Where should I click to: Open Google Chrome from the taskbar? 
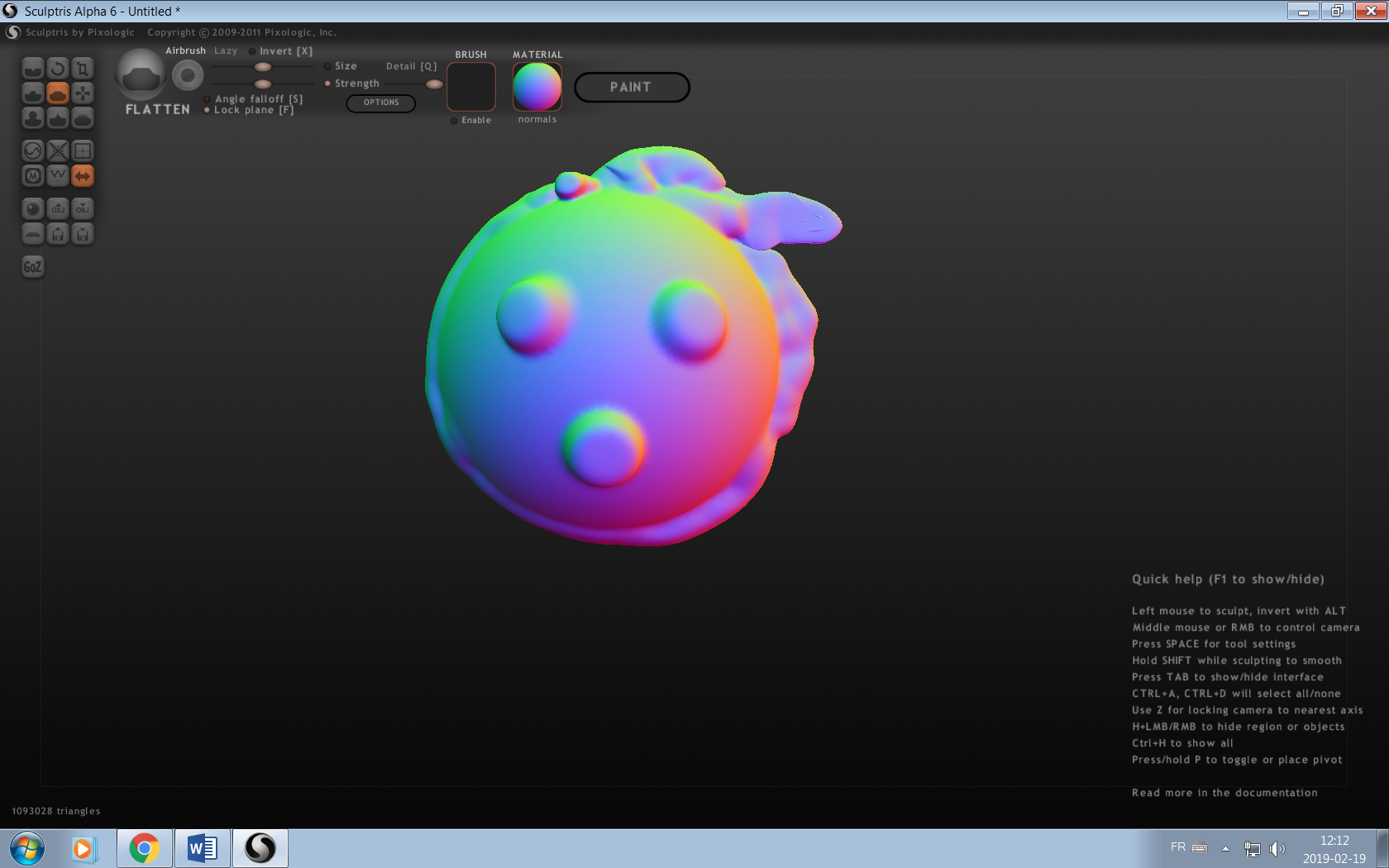(145, 848)
